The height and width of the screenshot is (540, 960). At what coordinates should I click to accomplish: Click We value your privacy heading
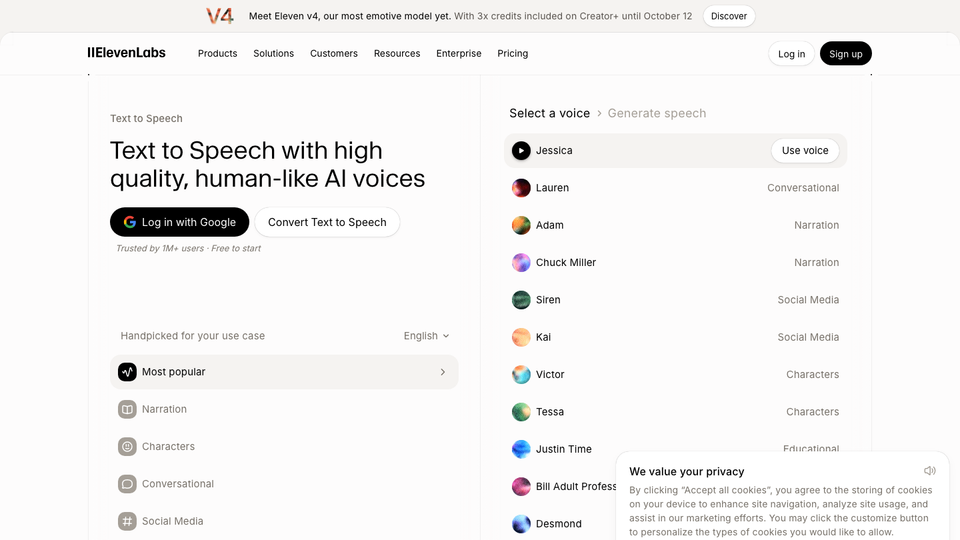[x=687, y=471]
